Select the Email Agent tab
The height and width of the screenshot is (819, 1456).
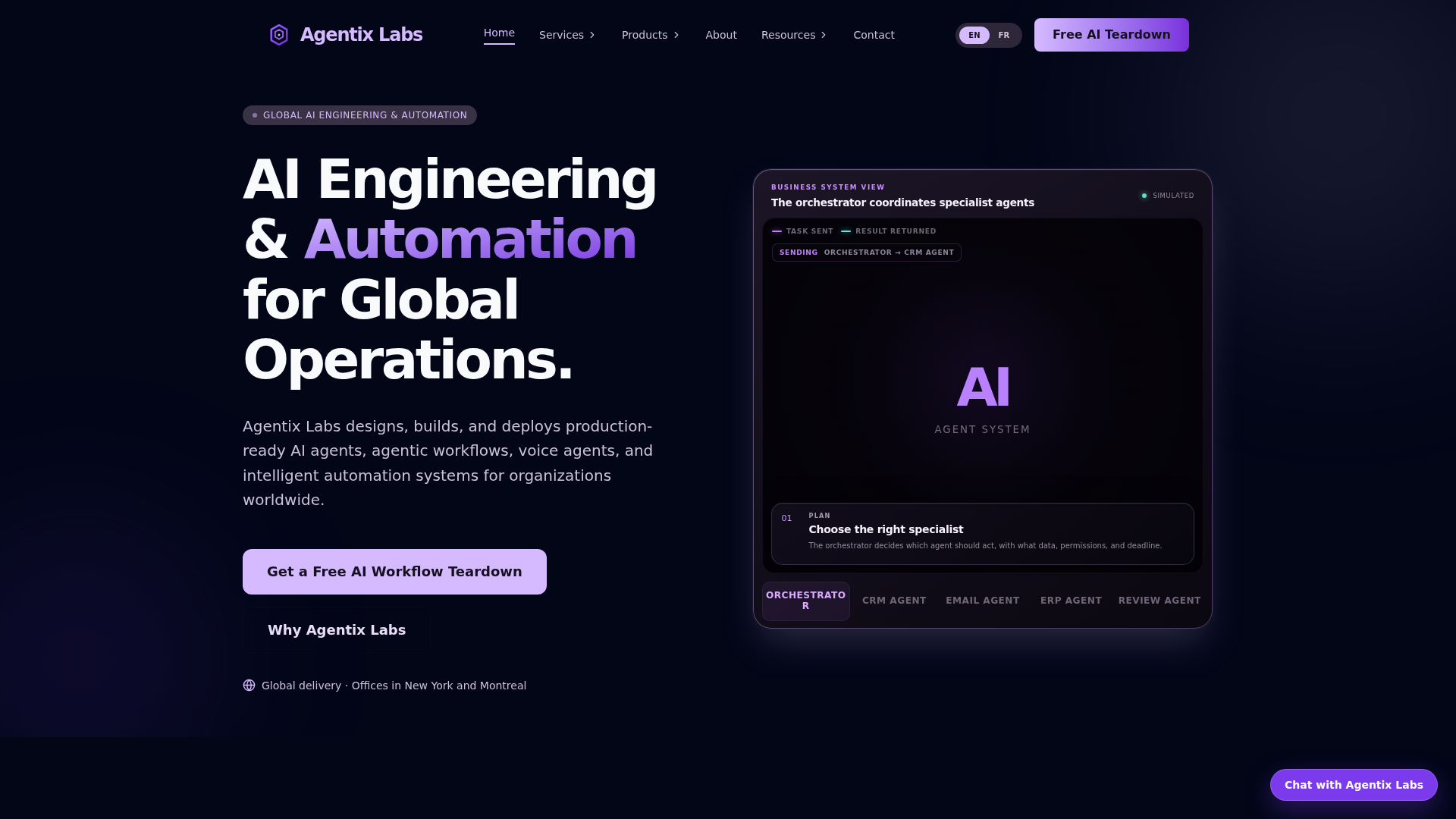point(983,601)
